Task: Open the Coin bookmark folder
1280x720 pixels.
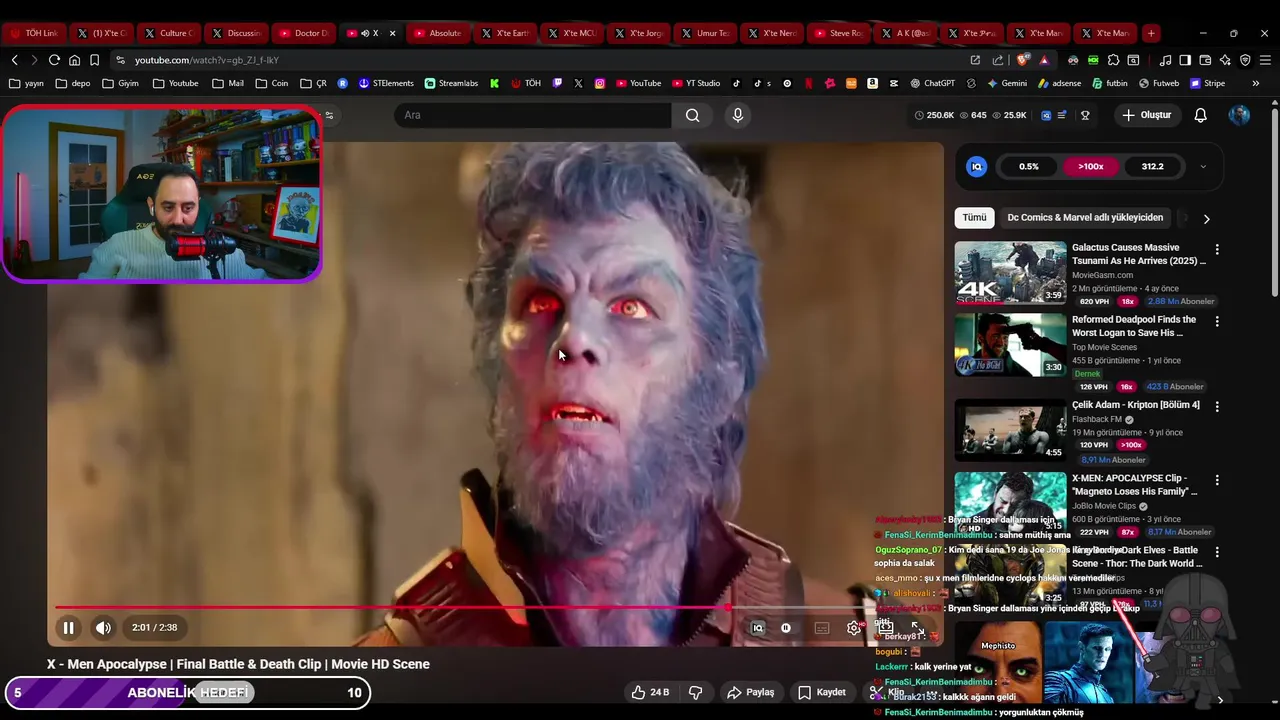Action: point(271,83)
